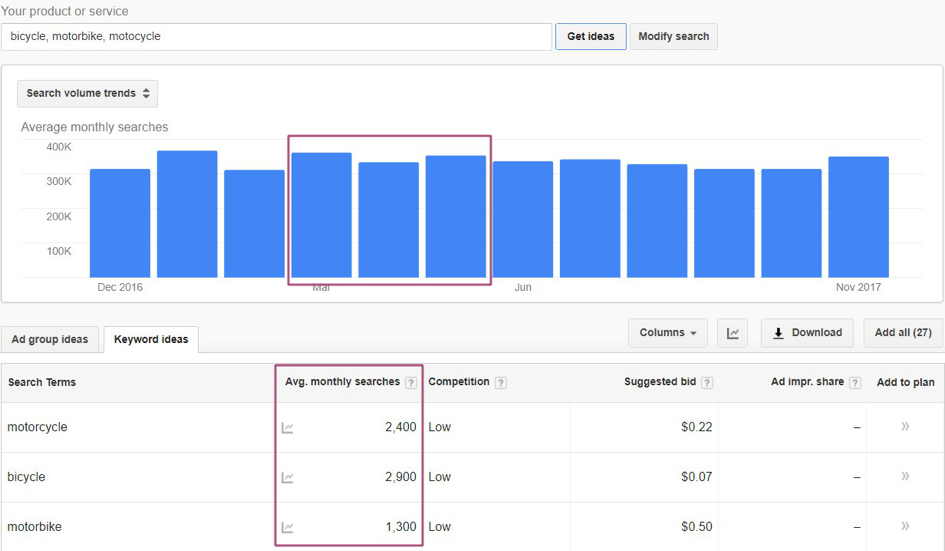Click help icon beside Suggested bid

[707, 383]
